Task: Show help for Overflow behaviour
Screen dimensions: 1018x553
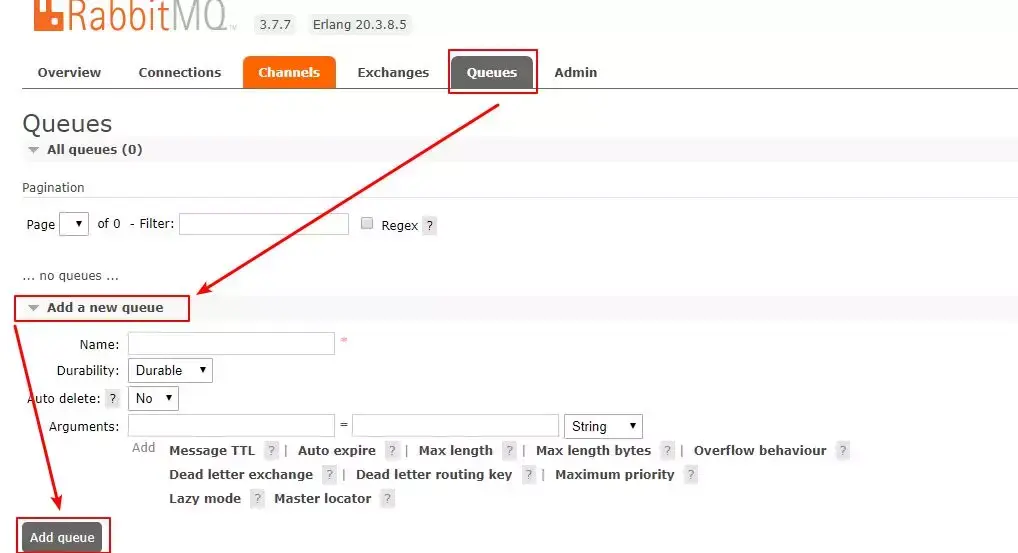Action: click(x=842, y=450)
